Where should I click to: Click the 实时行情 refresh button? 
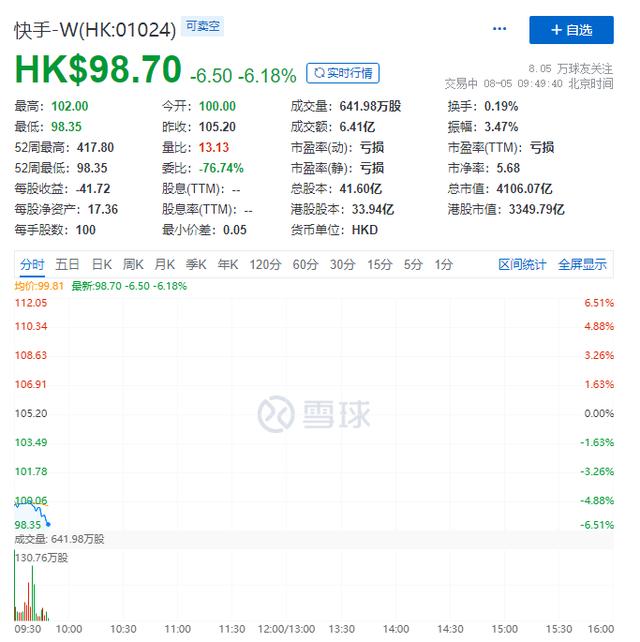pyautogui.click(x=343, y=73)
